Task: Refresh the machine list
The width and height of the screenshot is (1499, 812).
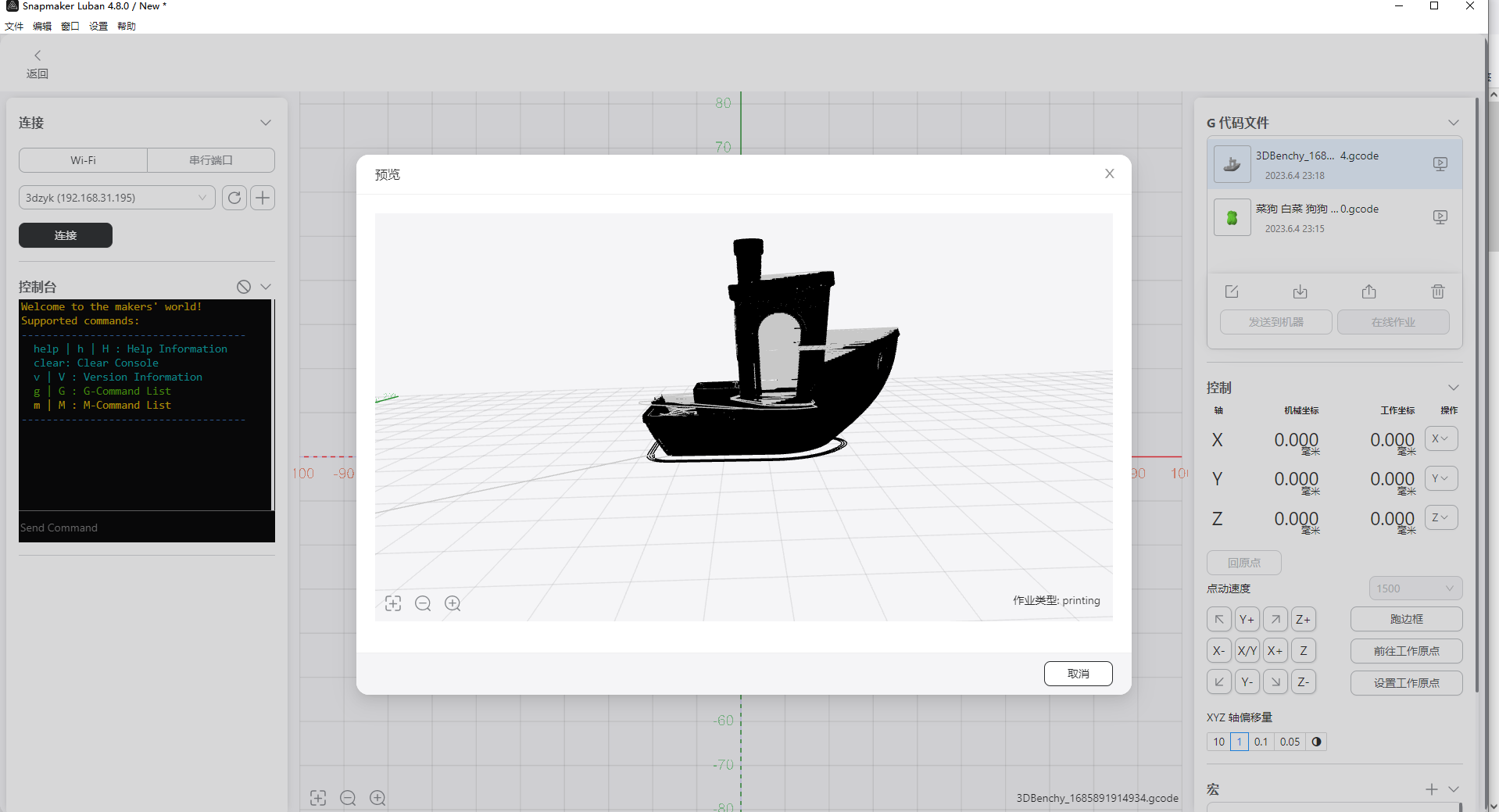Action: (234, 198)
